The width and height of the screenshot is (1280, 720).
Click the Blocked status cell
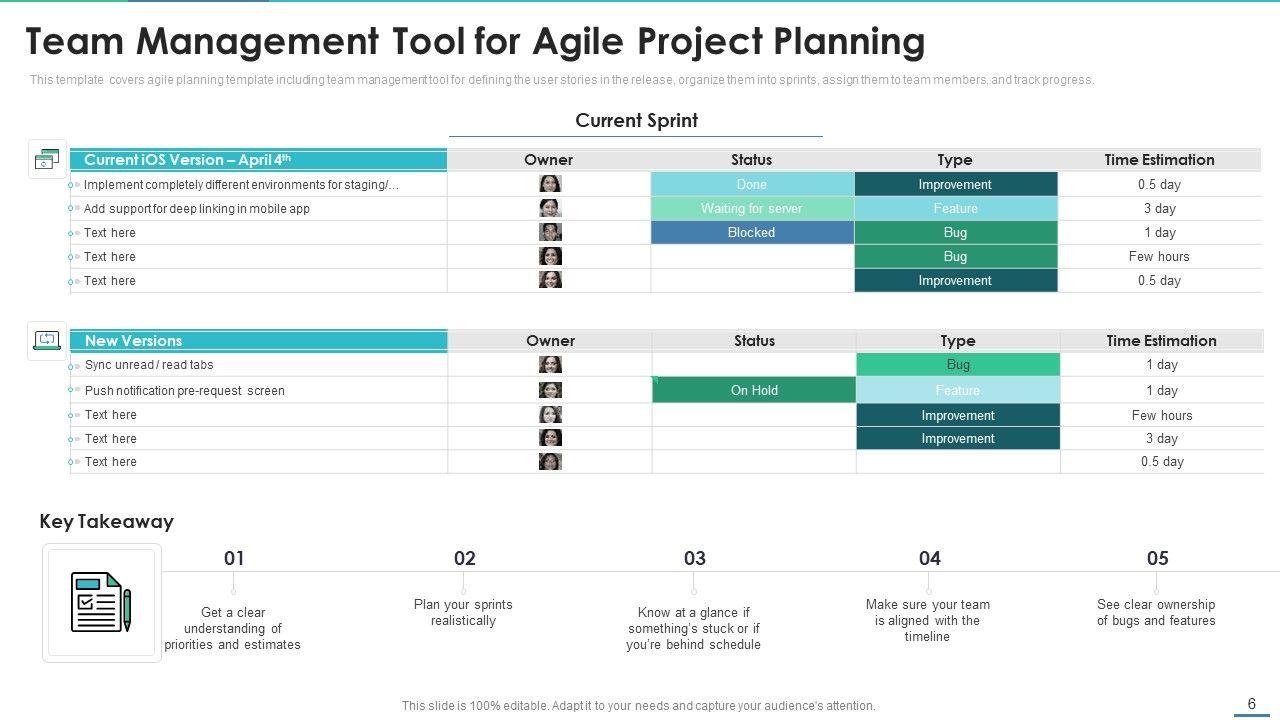[752, 232]
